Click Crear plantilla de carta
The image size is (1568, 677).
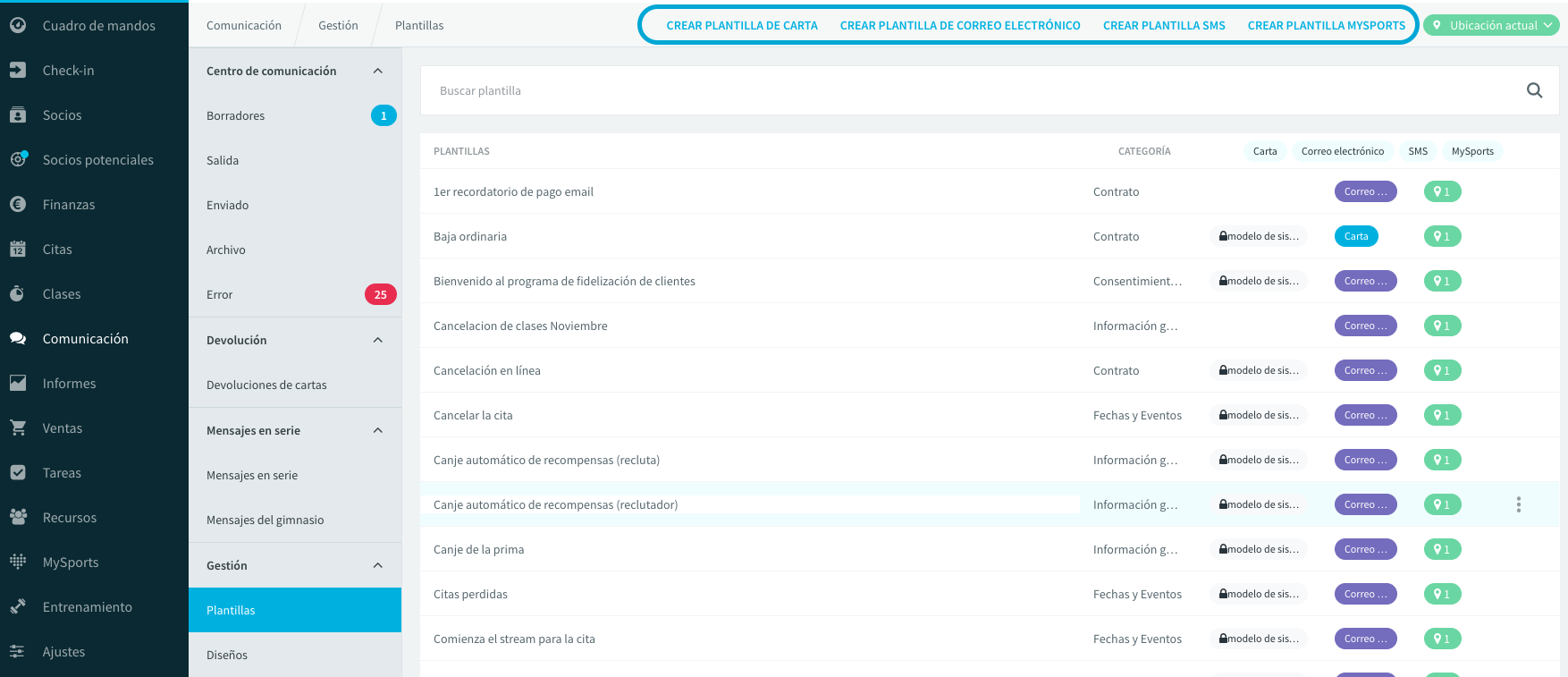pyautogui.click(x=742, y=26)
